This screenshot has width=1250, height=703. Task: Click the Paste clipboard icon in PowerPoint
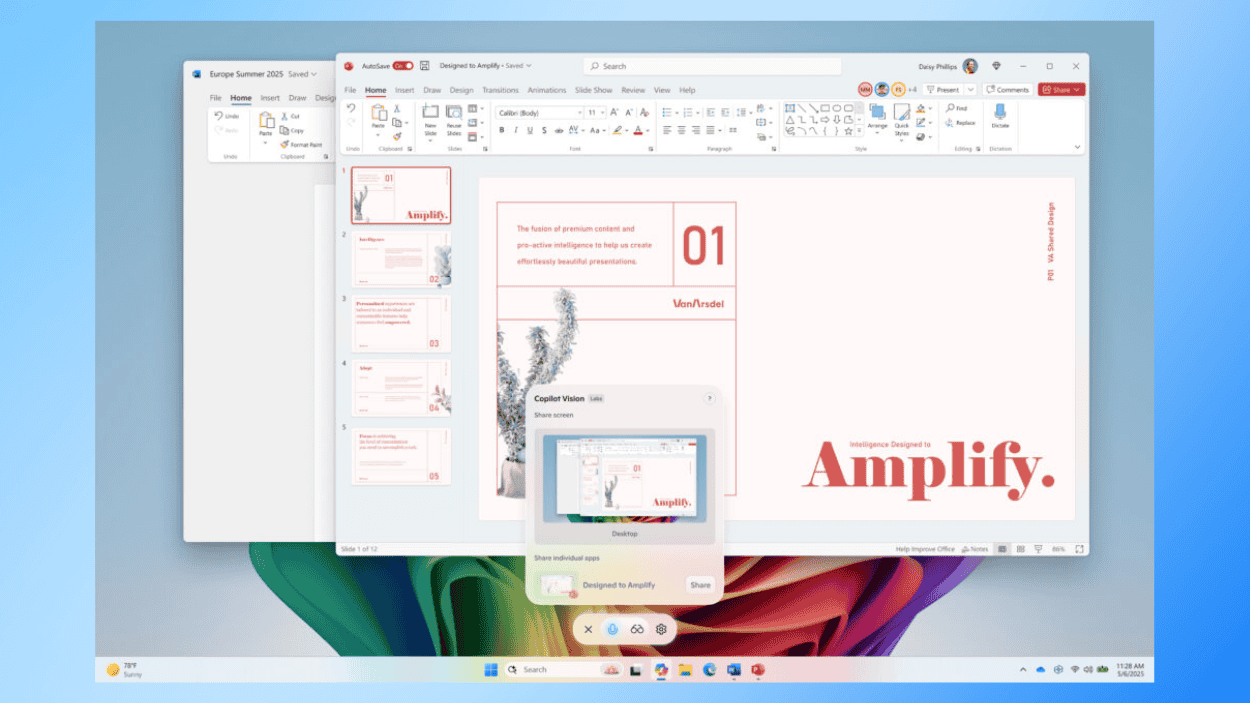tap(378, 113)
